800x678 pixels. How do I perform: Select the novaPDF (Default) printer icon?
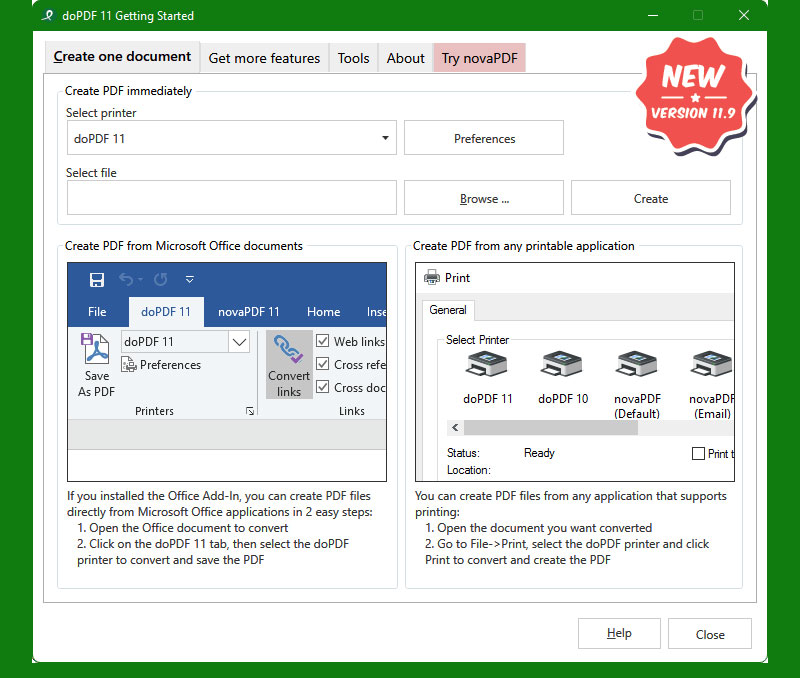(636, 364)
